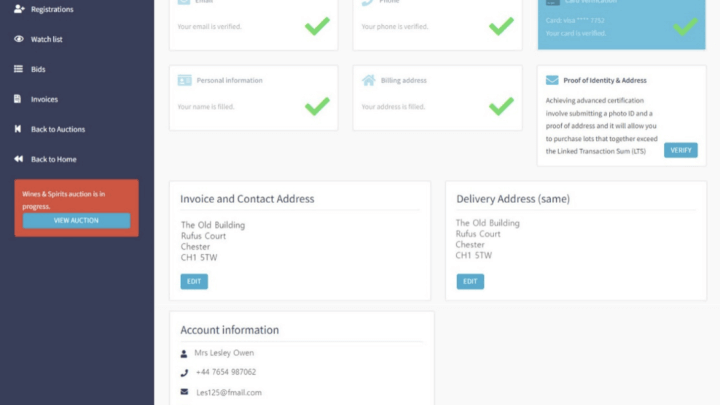This screenshot has height=405, width=720.
Task: Click the Invoices document icon
Action: pyautogui.click(x=19, y=99)
